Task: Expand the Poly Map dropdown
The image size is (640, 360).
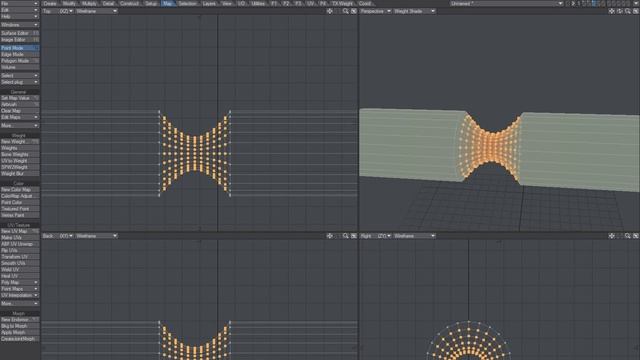Action: coord(20,282)
